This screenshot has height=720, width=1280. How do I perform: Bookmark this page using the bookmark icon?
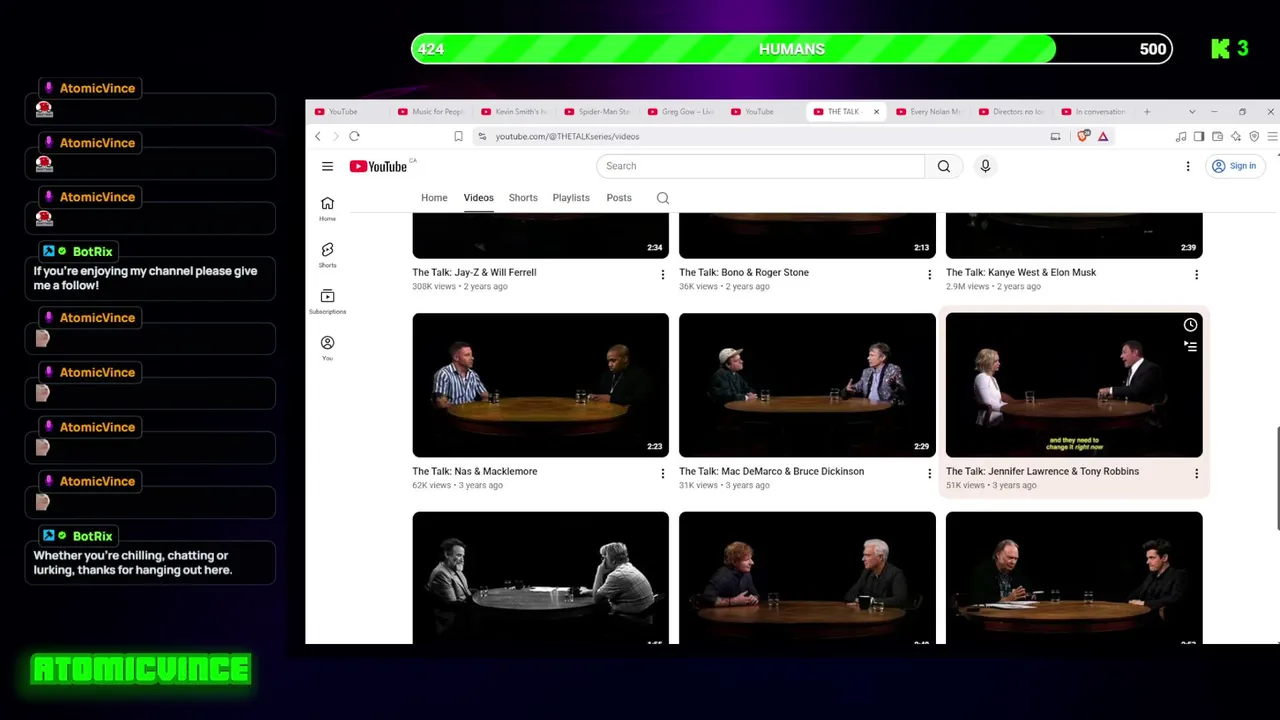tap(458, 136)
